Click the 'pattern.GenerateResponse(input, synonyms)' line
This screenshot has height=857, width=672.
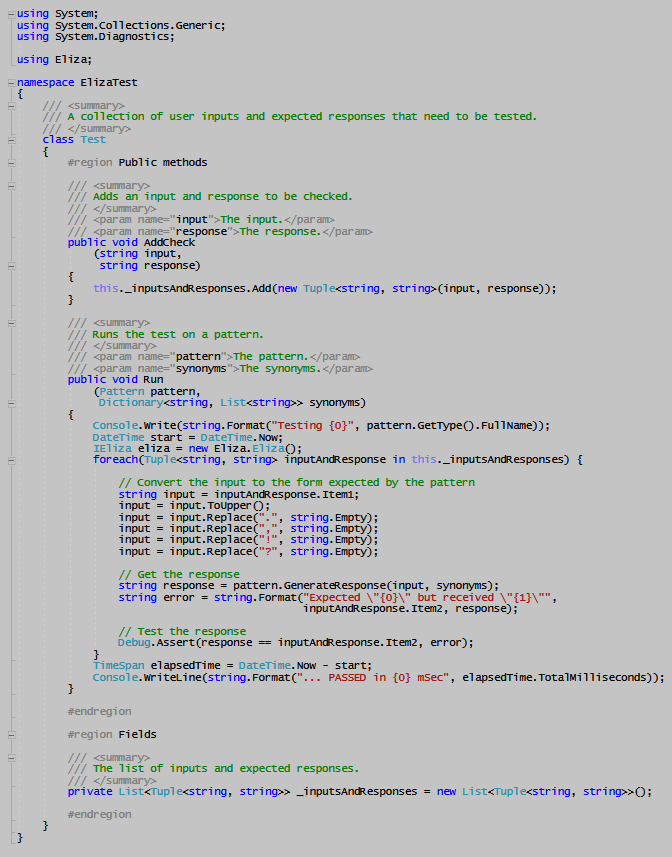309,586
